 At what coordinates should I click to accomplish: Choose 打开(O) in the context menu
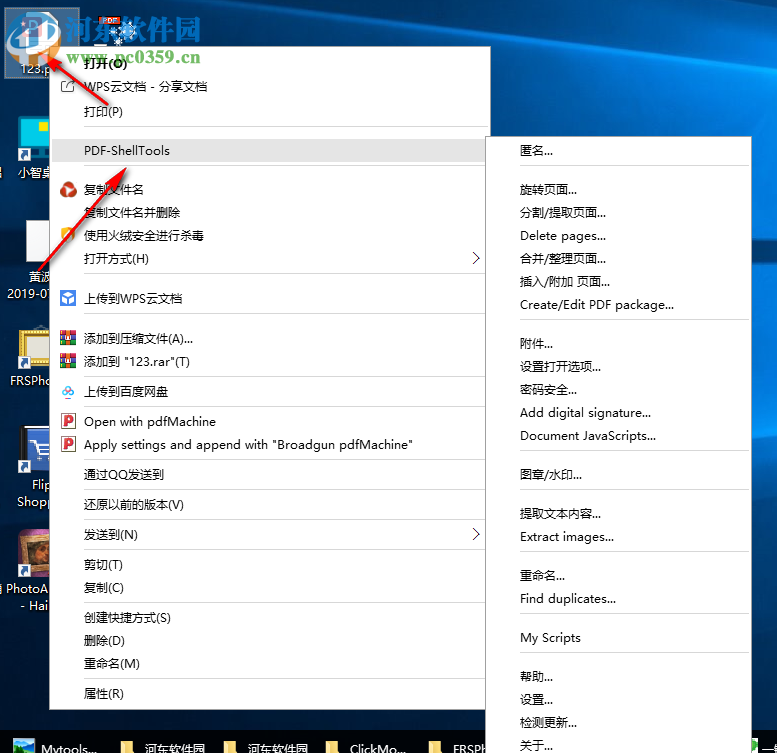(106, 63)
